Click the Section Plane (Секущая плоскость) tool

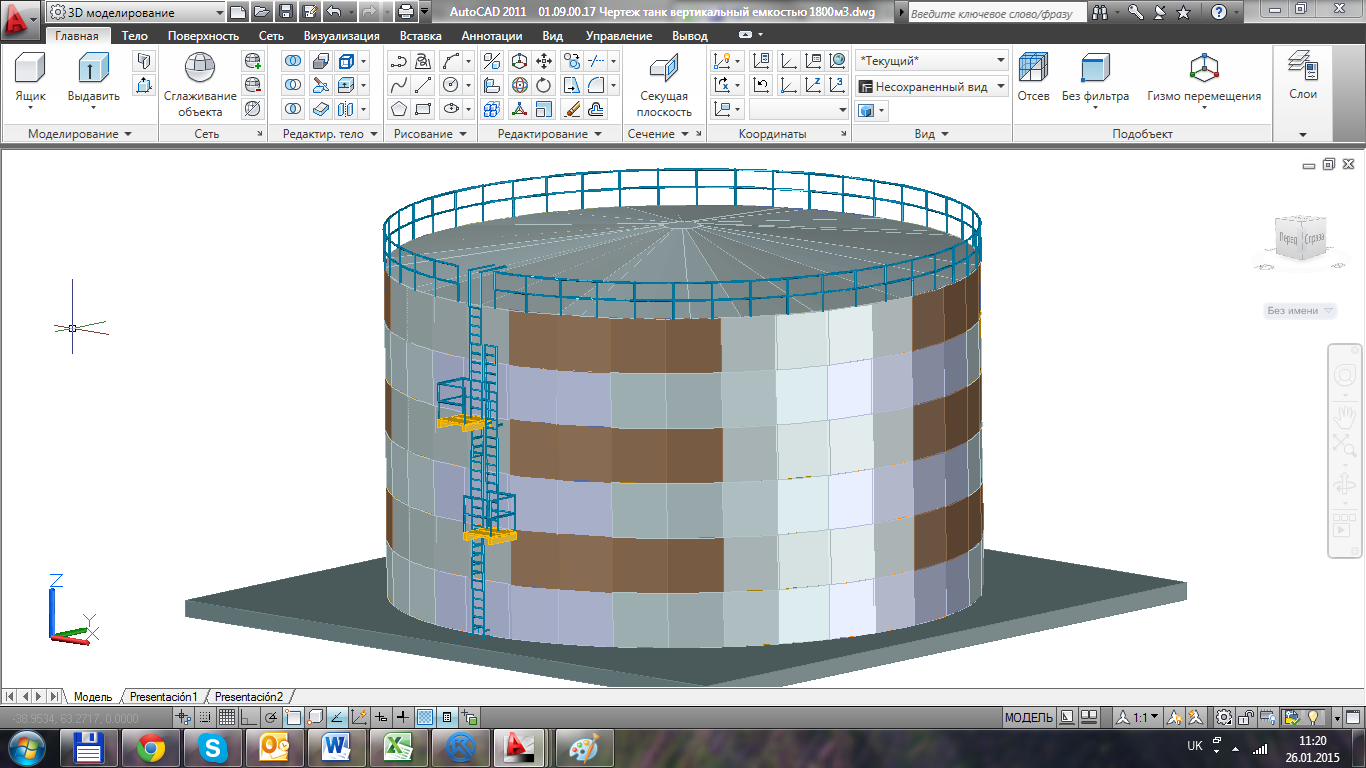(664, 85)
